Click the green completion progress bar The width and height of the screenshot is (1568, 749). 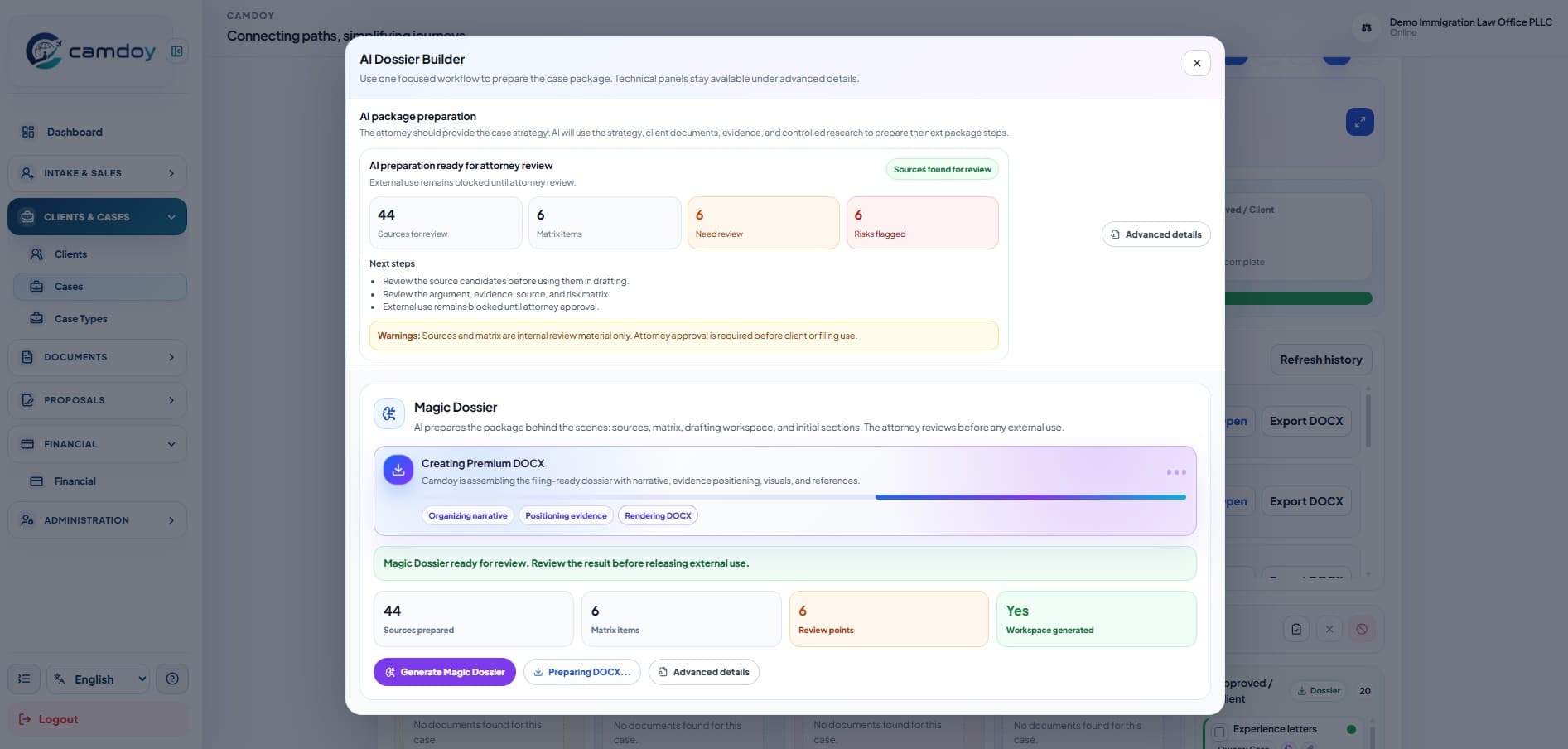point(1298,298)
